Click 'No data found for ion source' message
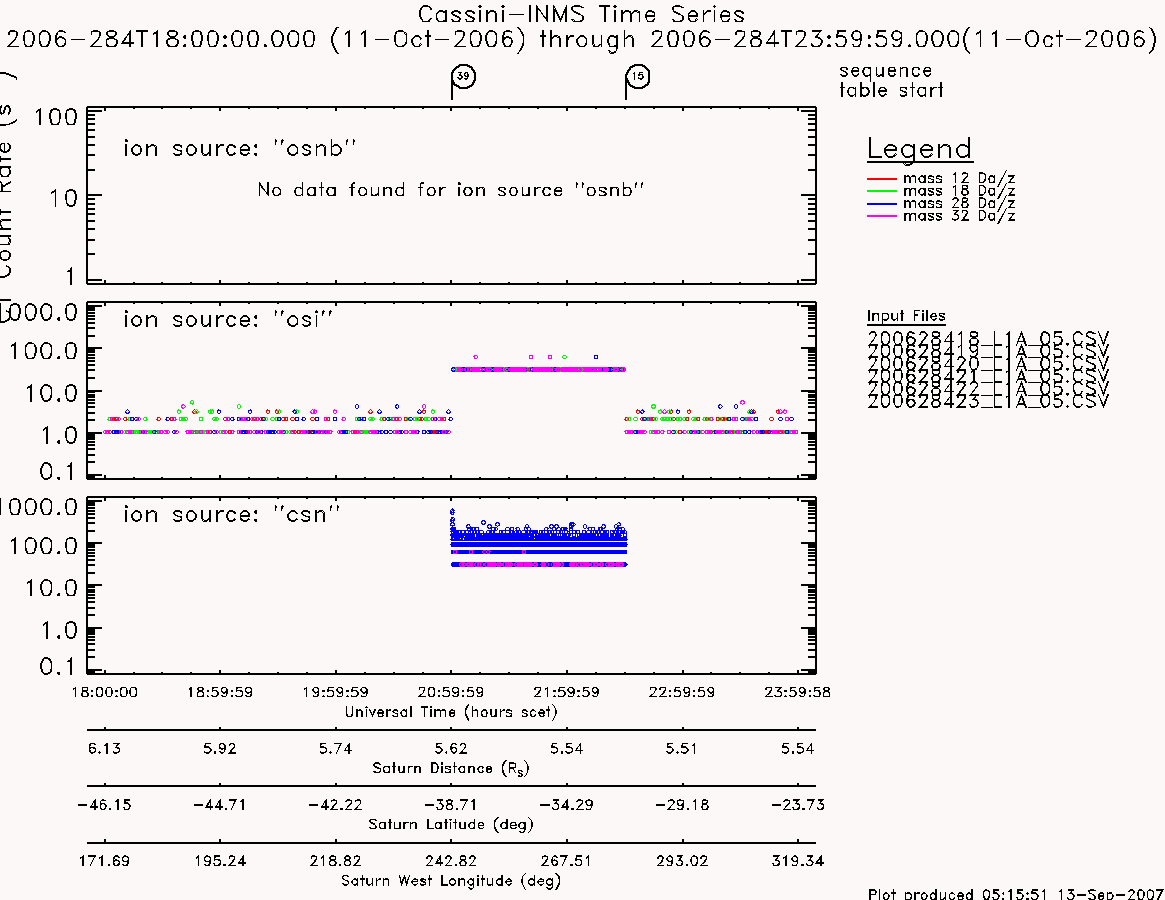Screen dimensions: 1165x900 tap(450, 190)
